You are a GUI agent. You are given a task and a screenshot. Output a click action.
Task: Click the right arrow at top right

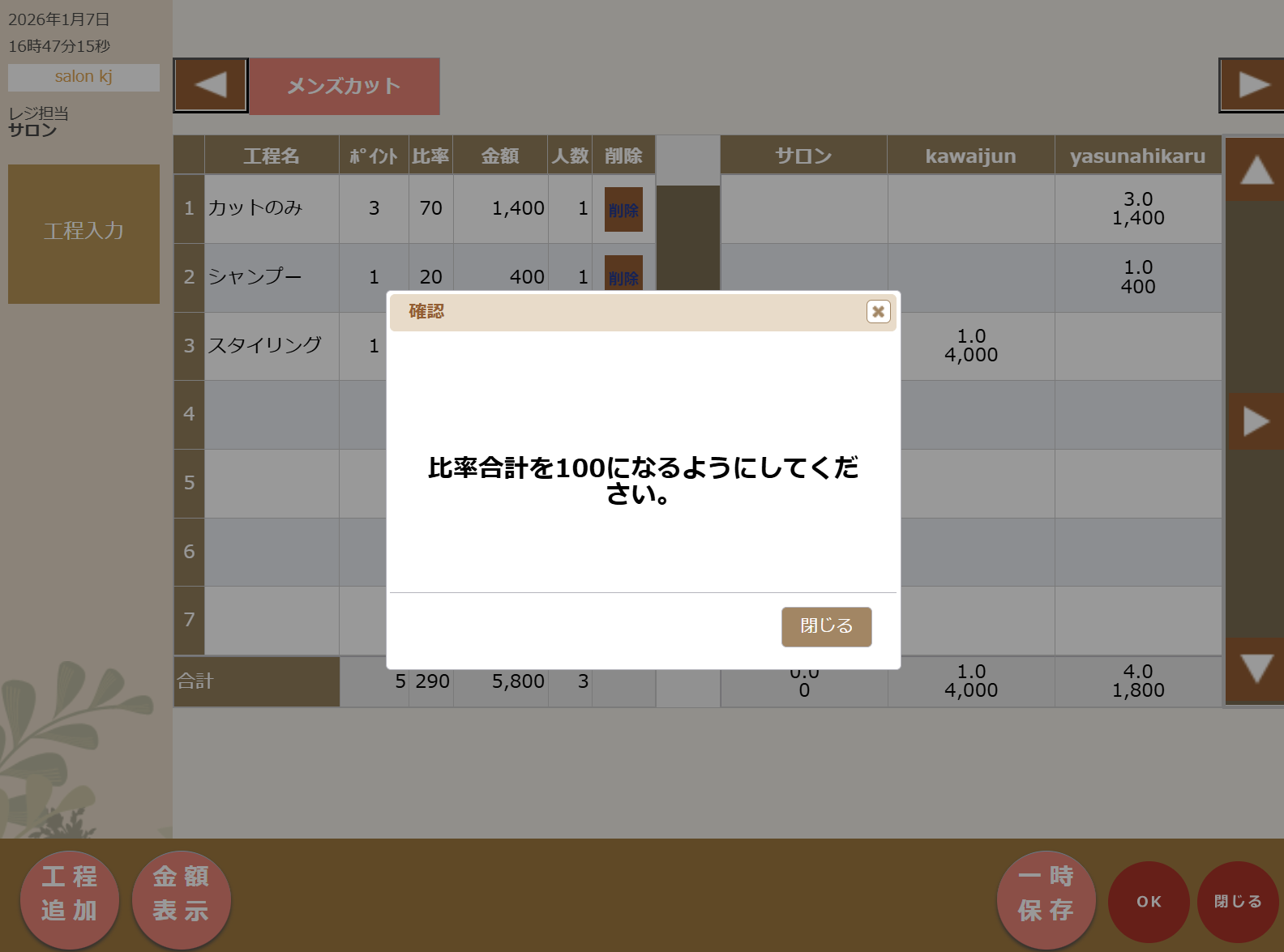pos(1252,85)
